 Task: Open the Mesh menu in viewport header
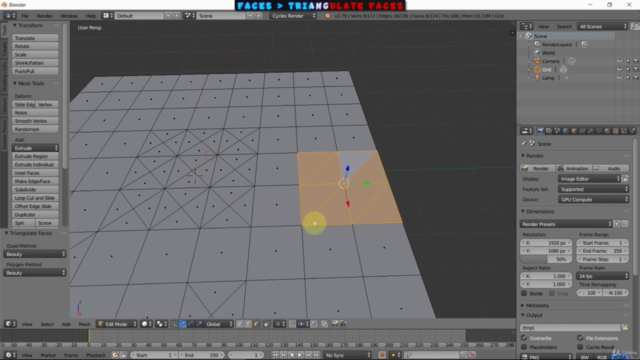point(84,324)
